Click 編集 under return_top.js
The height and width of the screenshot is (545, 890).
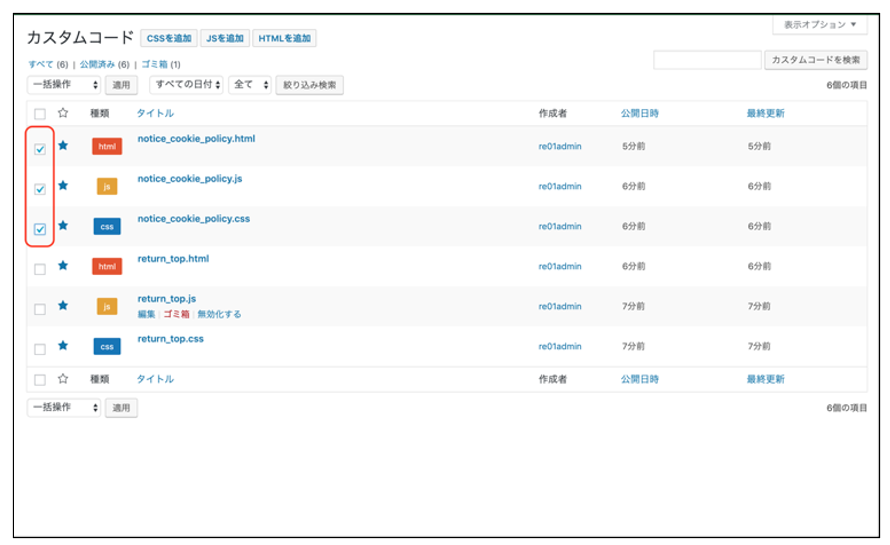146,314
